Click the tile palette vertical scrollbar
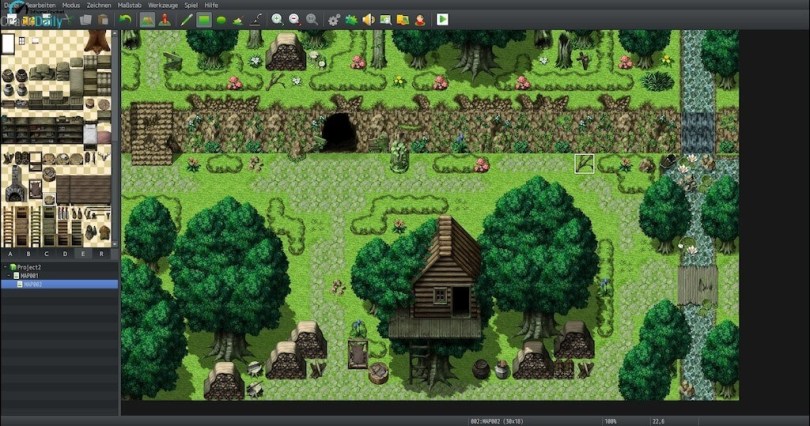810x426 pixels. 115,138
